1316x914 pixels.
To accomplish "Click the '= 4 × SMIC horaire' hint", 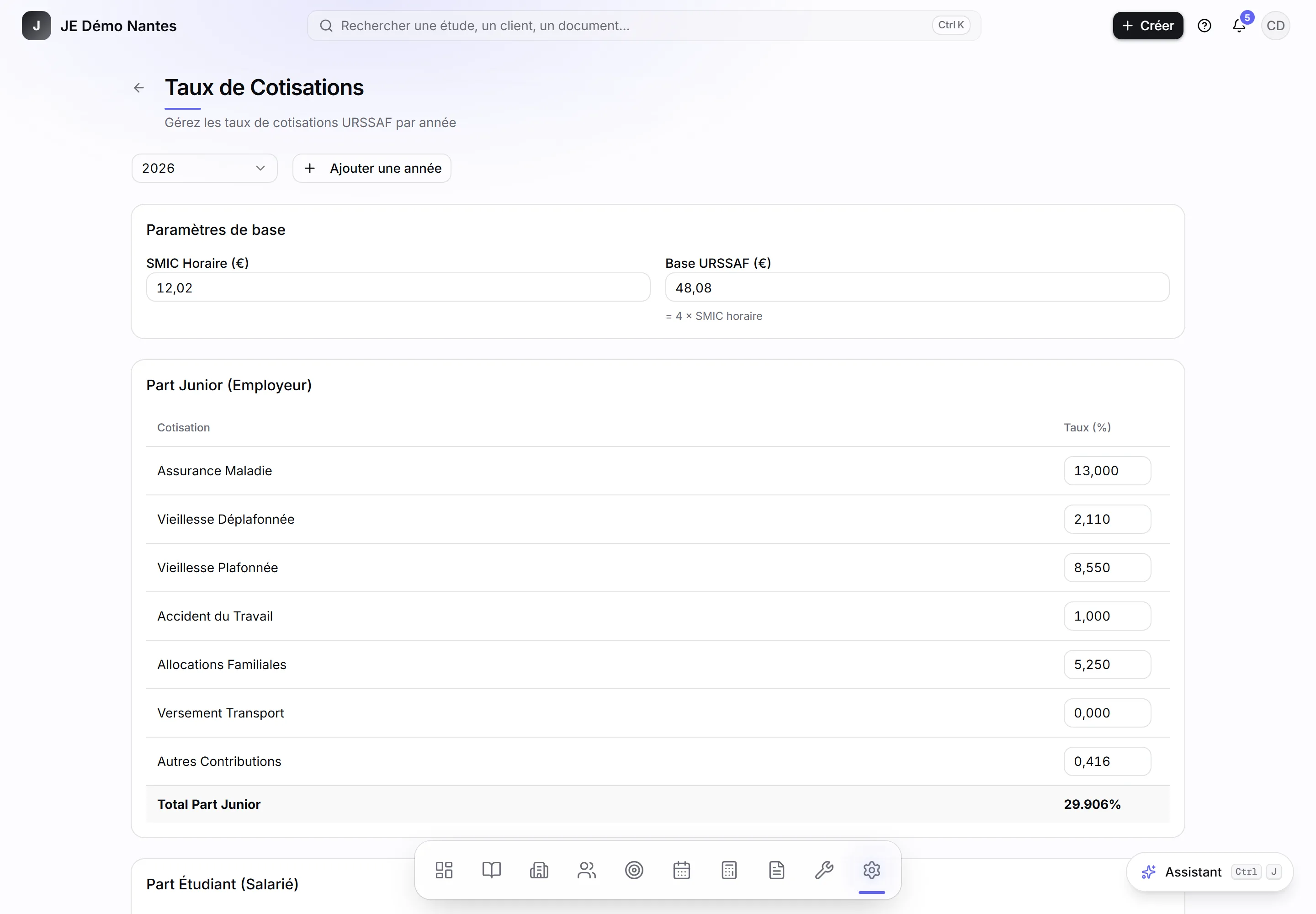I will tap(714, 316).
